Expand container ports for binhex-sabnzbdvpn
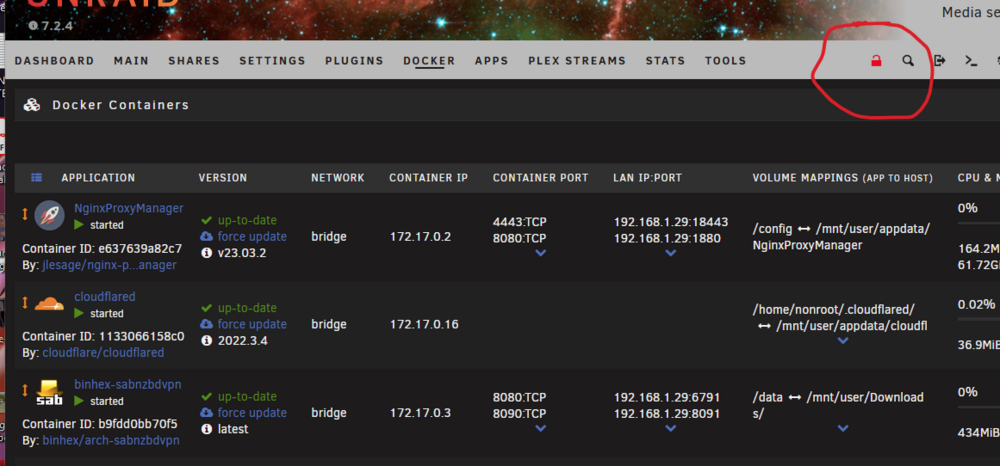1000x466 pixels. [540, 429]
